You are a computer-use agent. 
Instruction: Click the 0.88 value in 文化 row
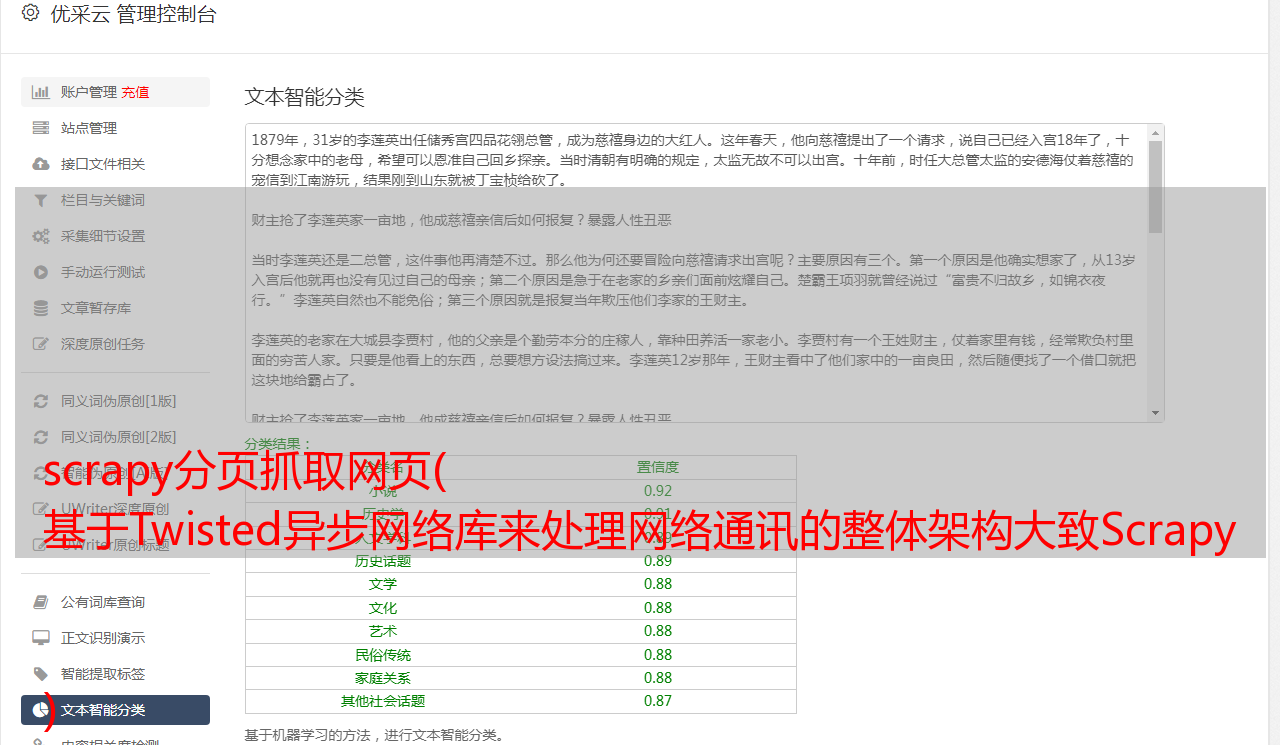658,608
